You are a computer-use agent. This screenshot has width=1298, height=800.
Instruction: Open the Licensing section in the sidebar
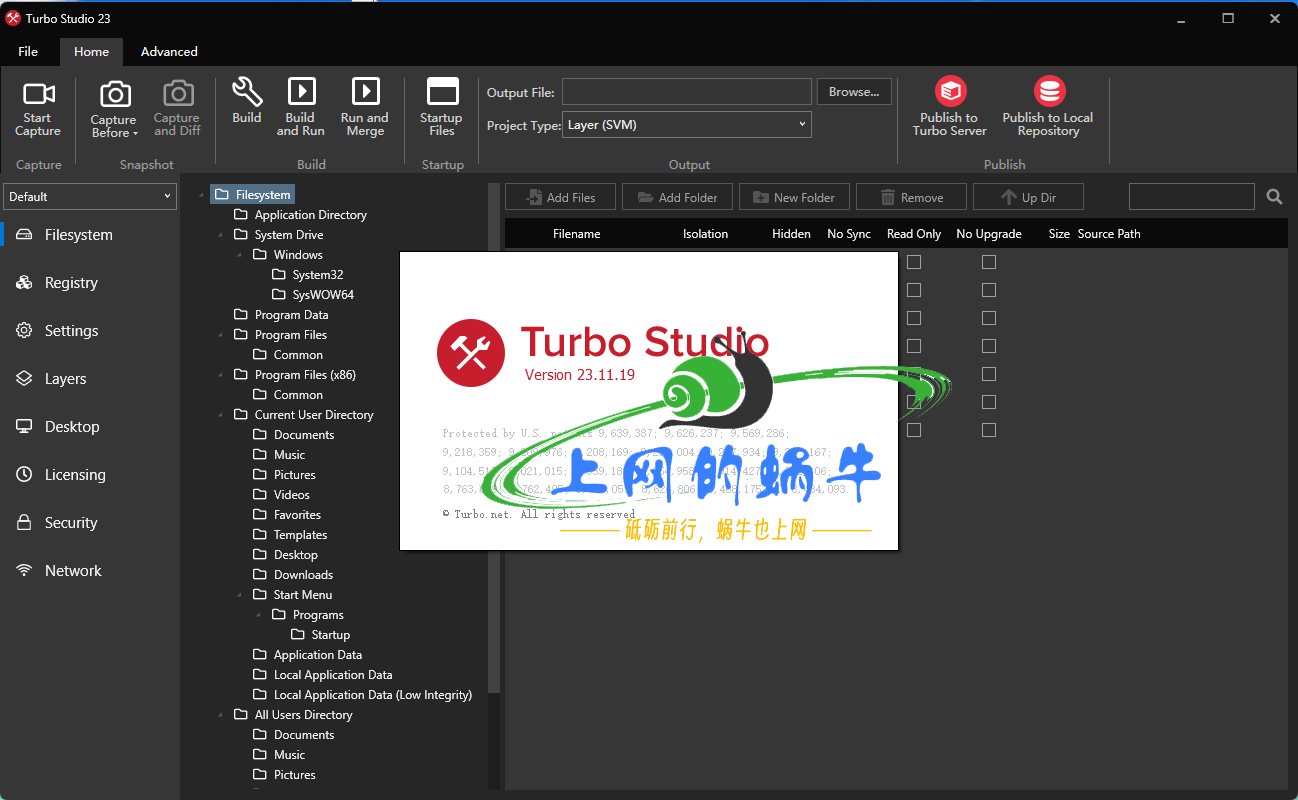[74, 475]
